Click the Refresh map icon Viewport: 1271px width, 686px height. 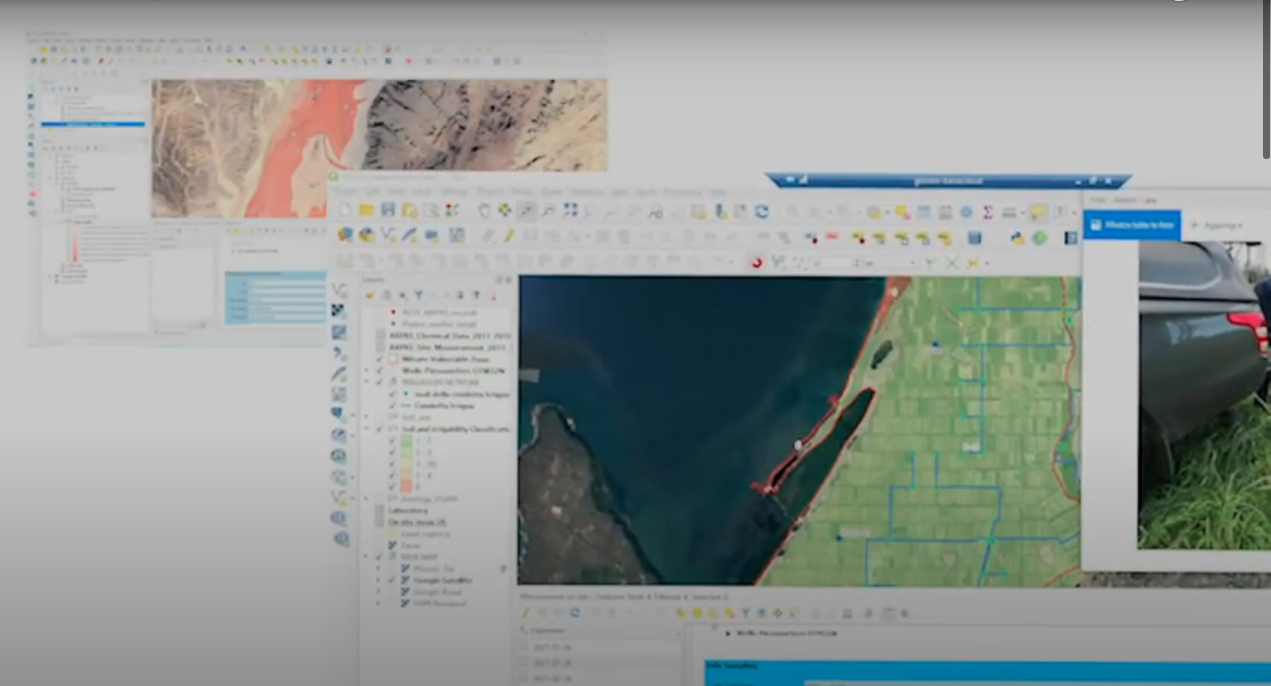[x=762, y=211]
